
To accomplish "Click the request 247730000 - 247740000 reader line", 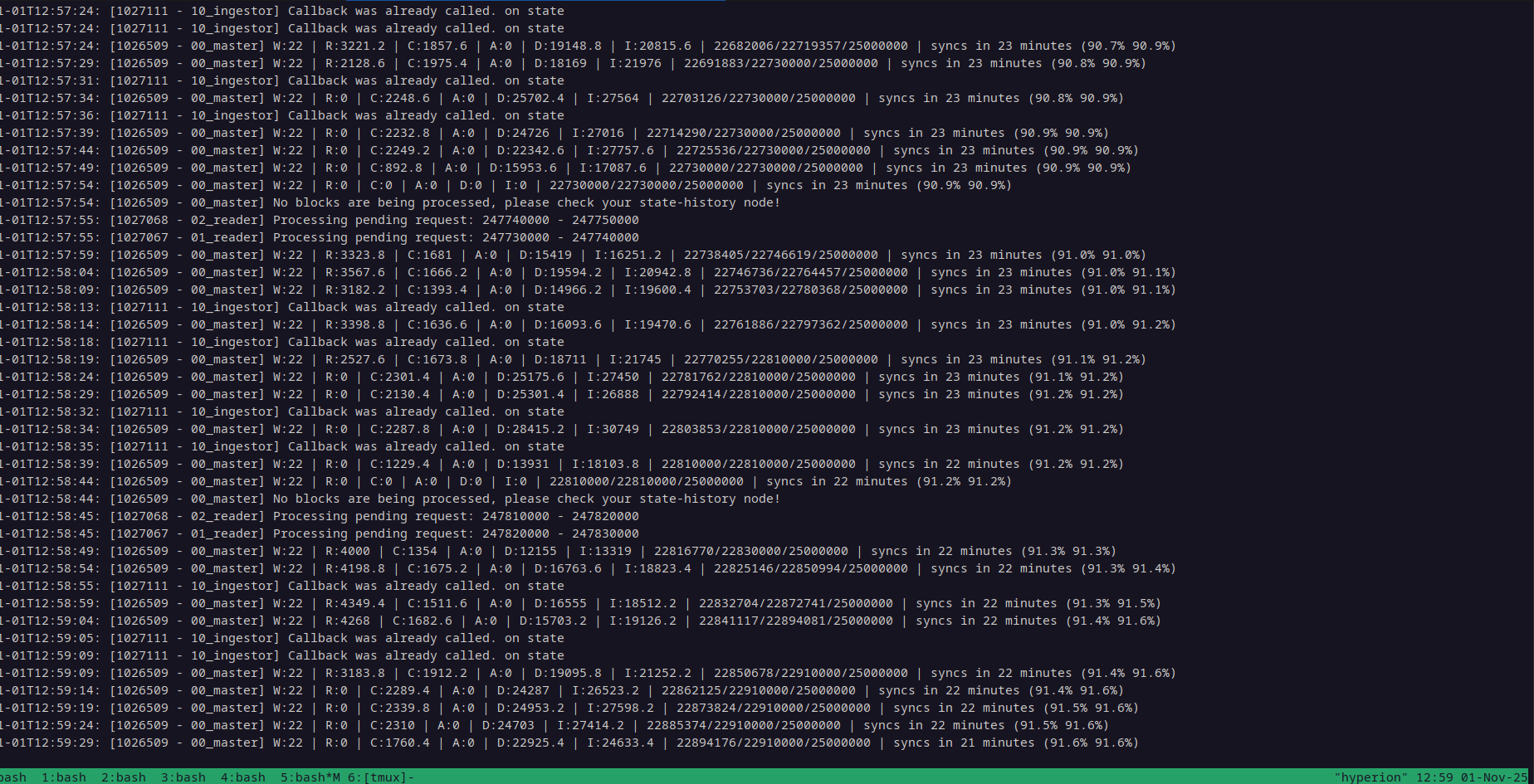I will (456, 237).
